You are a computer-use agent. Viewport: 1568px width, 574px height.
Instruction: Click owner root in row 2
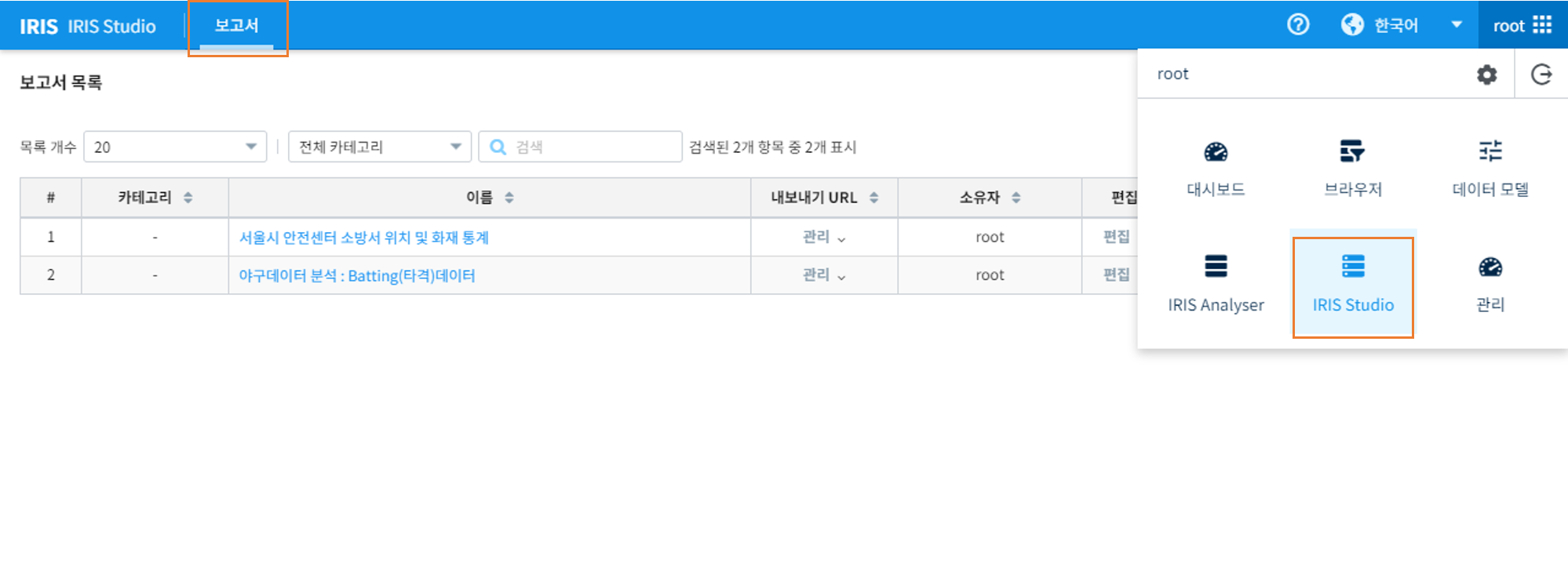[x=990, y=275]
